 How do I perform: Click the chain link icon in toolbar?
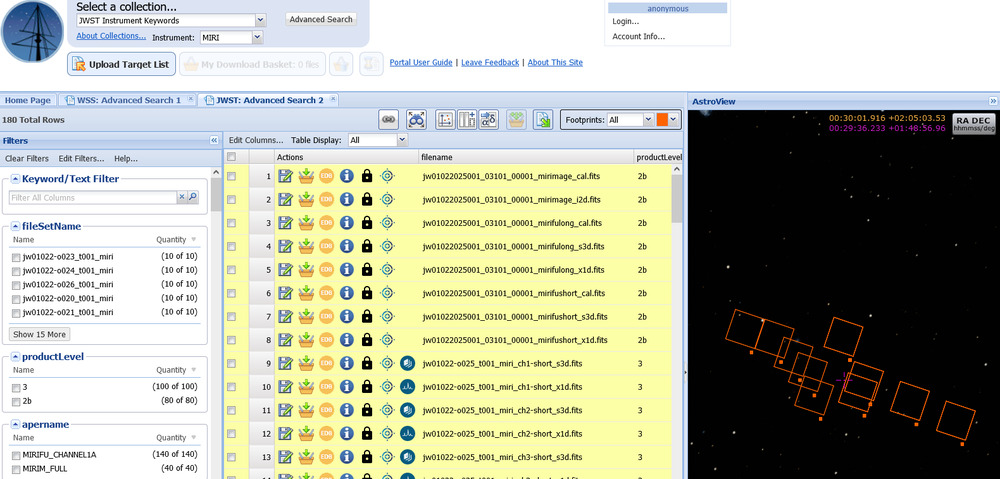[389, 120]
